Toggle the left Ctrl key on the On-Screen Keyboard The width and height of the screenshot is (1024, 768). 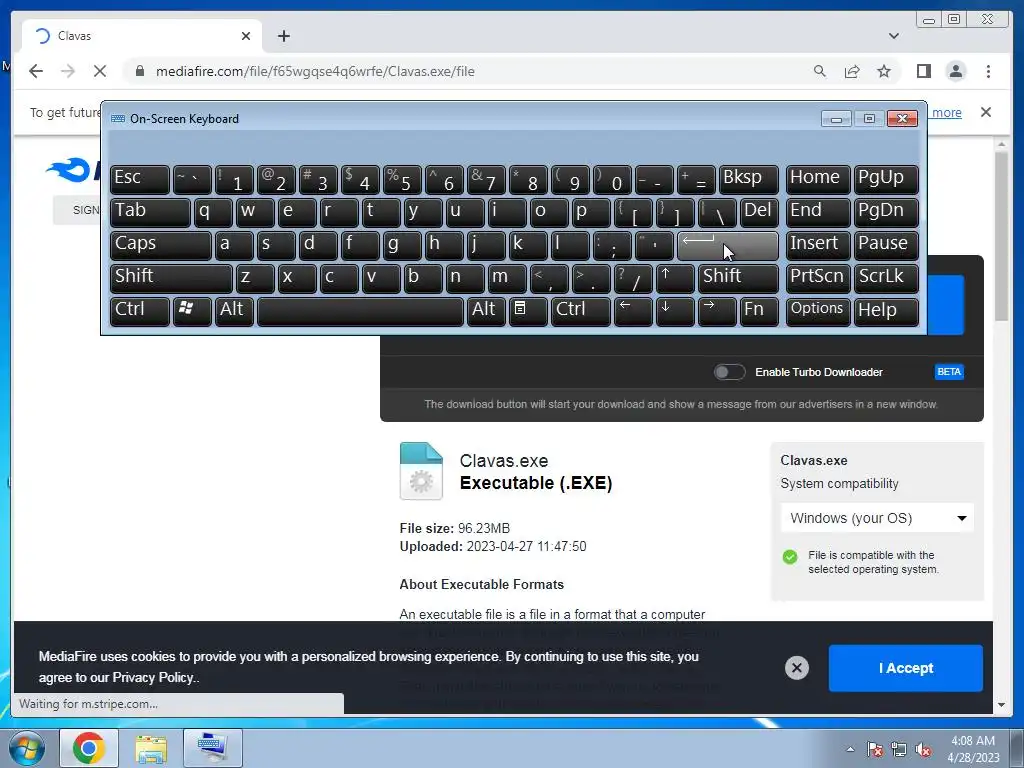pyautogui.click(x=140, y=311)
